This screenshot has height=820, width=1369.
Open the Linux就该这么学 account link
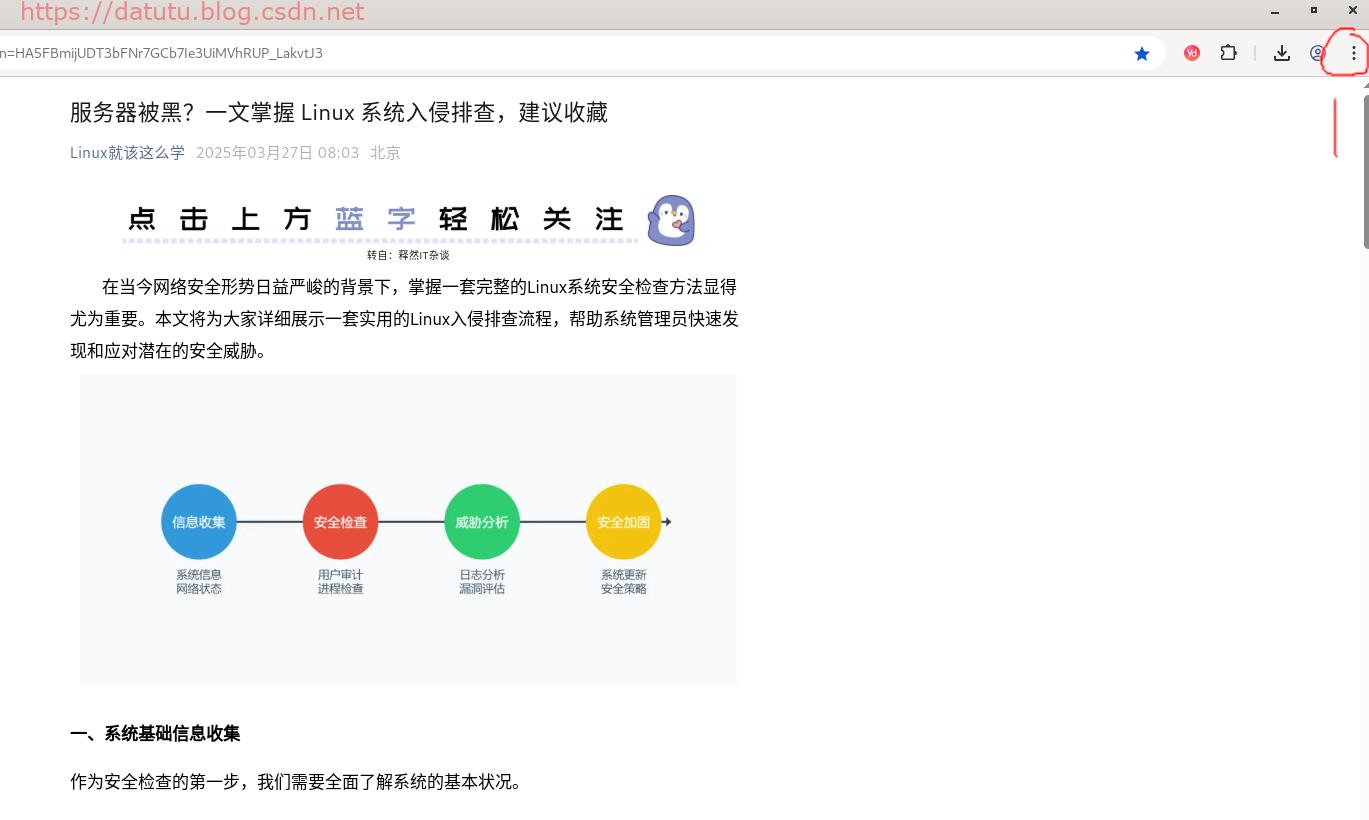(x=127, y=153)
